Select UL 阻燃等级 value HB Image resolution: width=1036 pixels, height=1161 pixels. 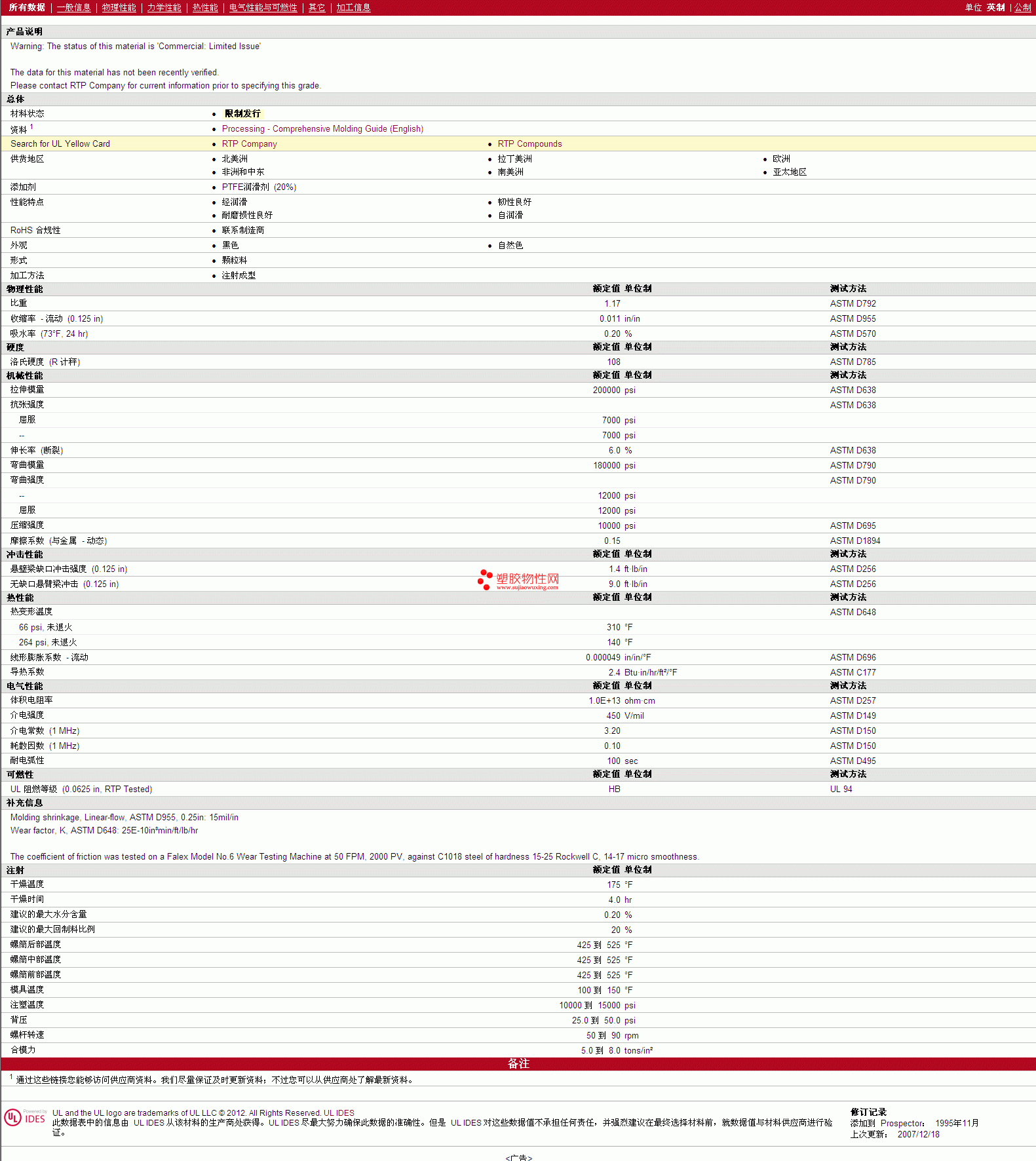tap(614, 790)
